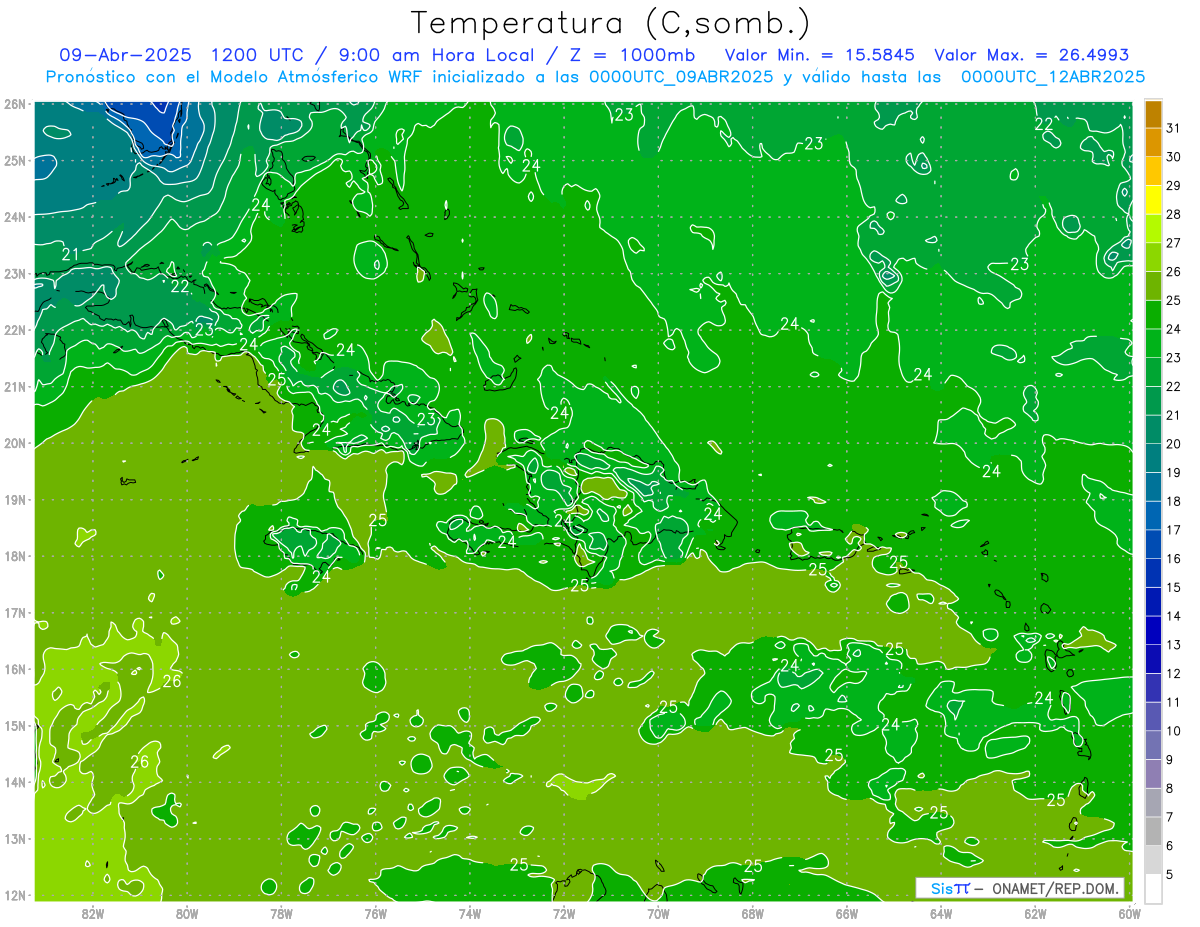Click the "15N" latitude axis label
Image resolution: width=1200 pixels, height=927 pixels.
click(x=14, y=726)
